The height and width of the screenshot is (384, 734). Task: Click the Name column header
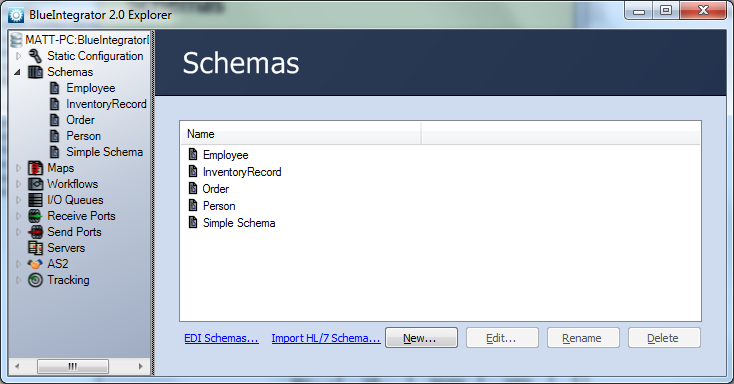301,134
